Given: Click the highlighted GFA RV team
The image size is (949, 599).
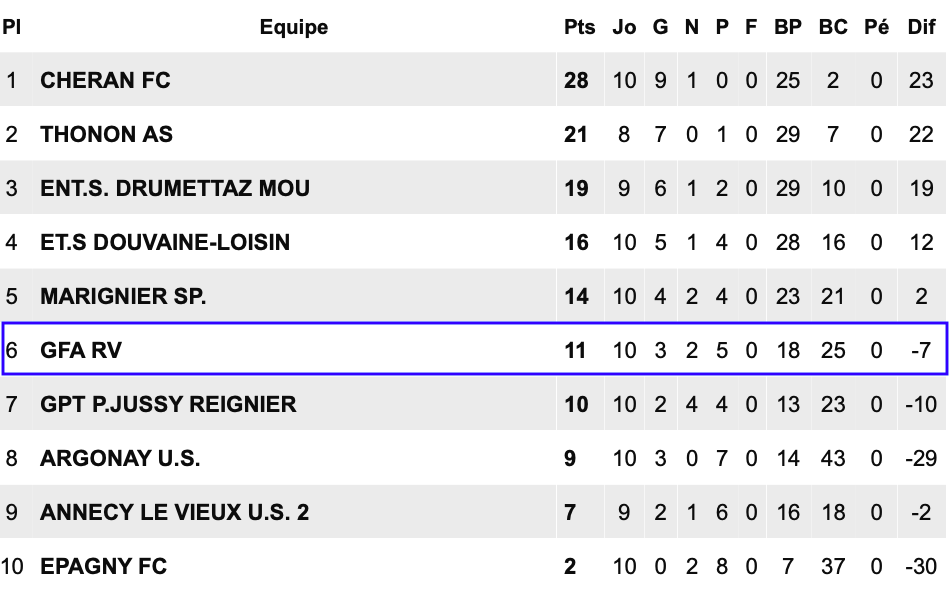Looking at the screenshot, I should pos(81,350).
